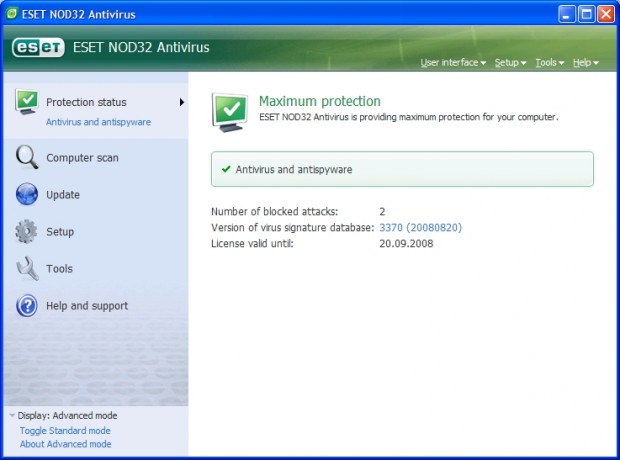620x460 pixels.
Task: Click the ESET title bar application icon
Action: [x=12, y=14]
